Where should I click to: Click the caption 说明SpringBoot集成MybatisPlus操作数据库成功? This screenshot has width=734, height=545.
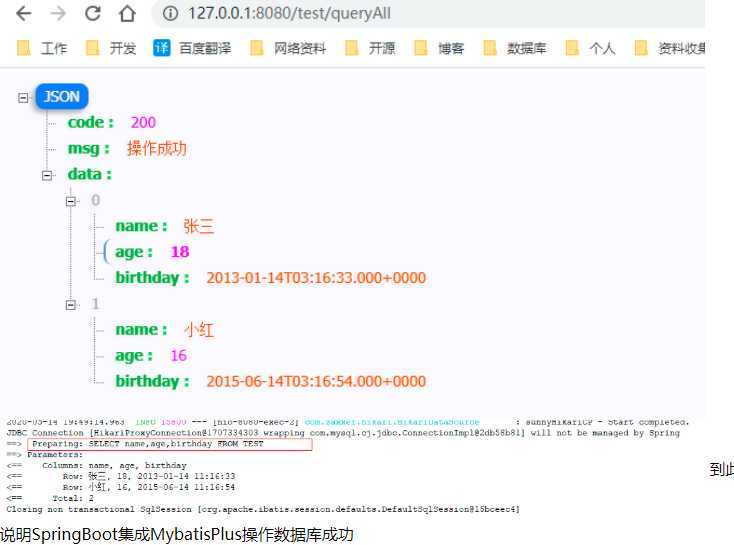(x=176, y=534)
